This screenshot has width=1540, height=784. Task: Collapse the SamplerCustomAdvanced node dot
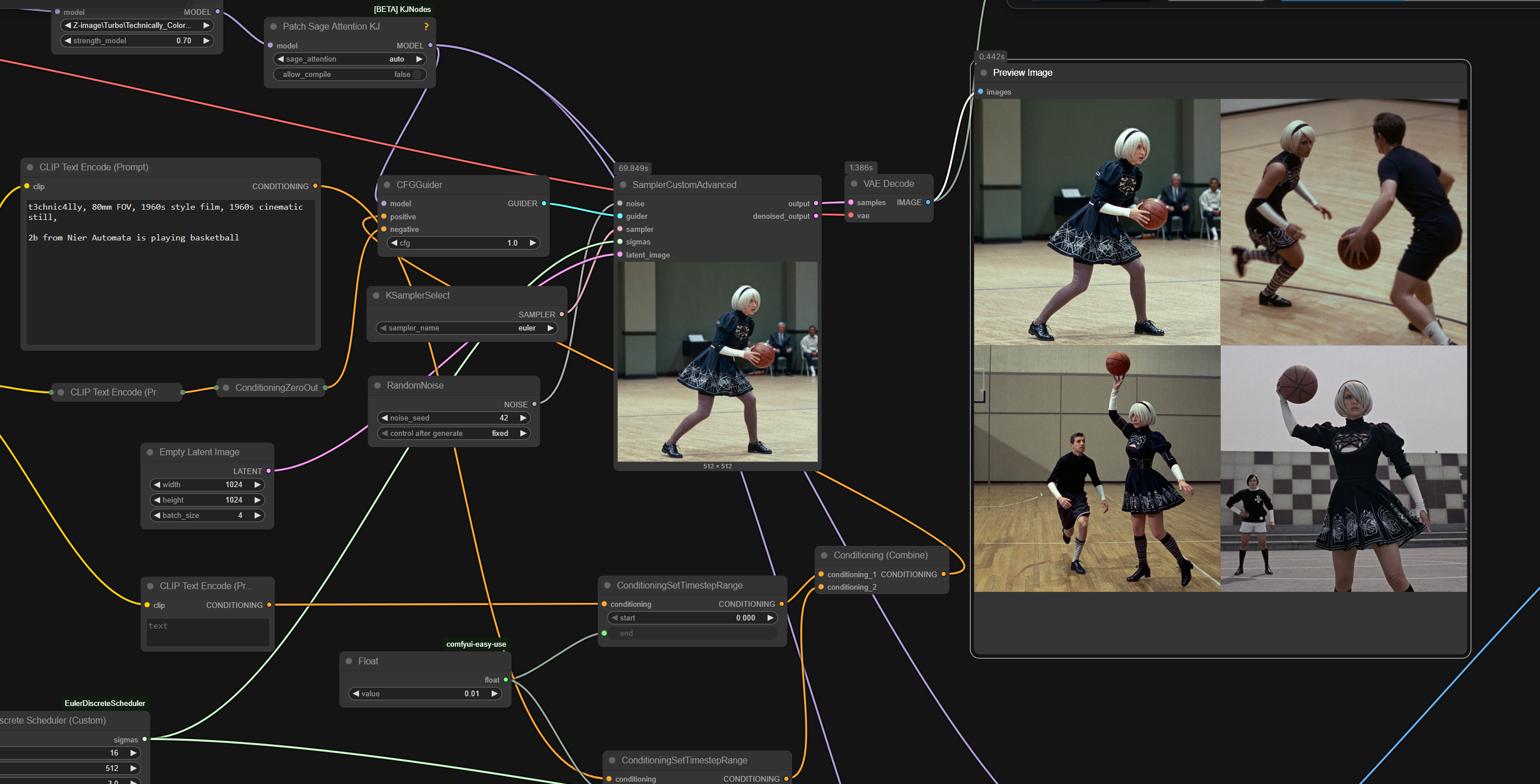pos(623,185)
